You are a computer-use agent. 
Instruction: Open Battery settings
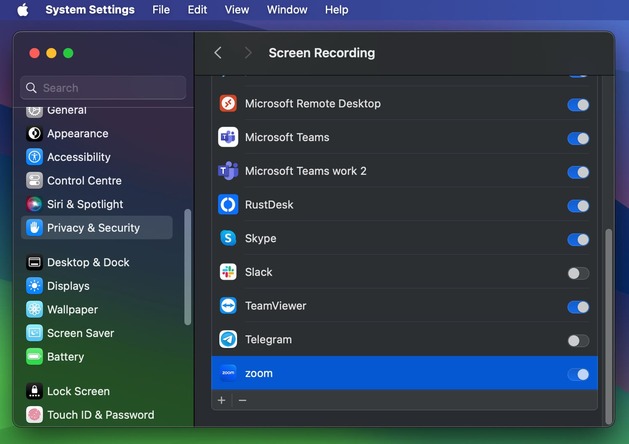click(97, 357)
